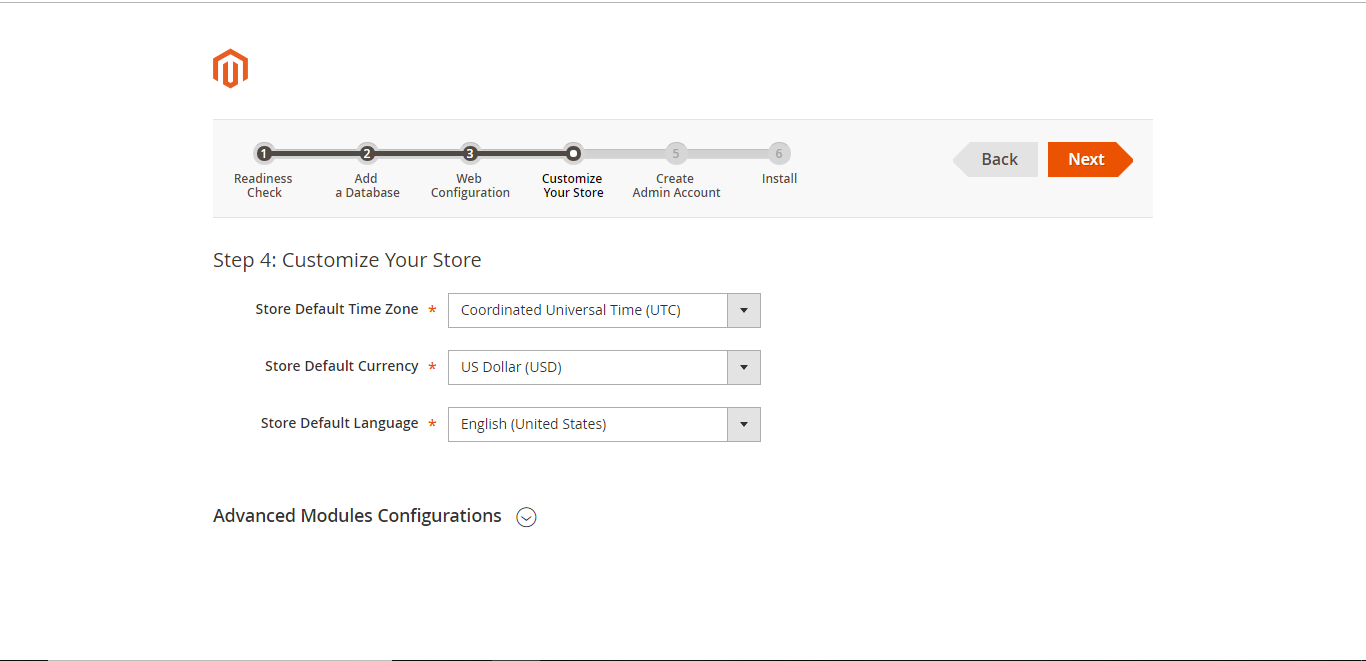1366x661 pixels.
Task: Go Back to the previous step
Action: coord(998,159)
